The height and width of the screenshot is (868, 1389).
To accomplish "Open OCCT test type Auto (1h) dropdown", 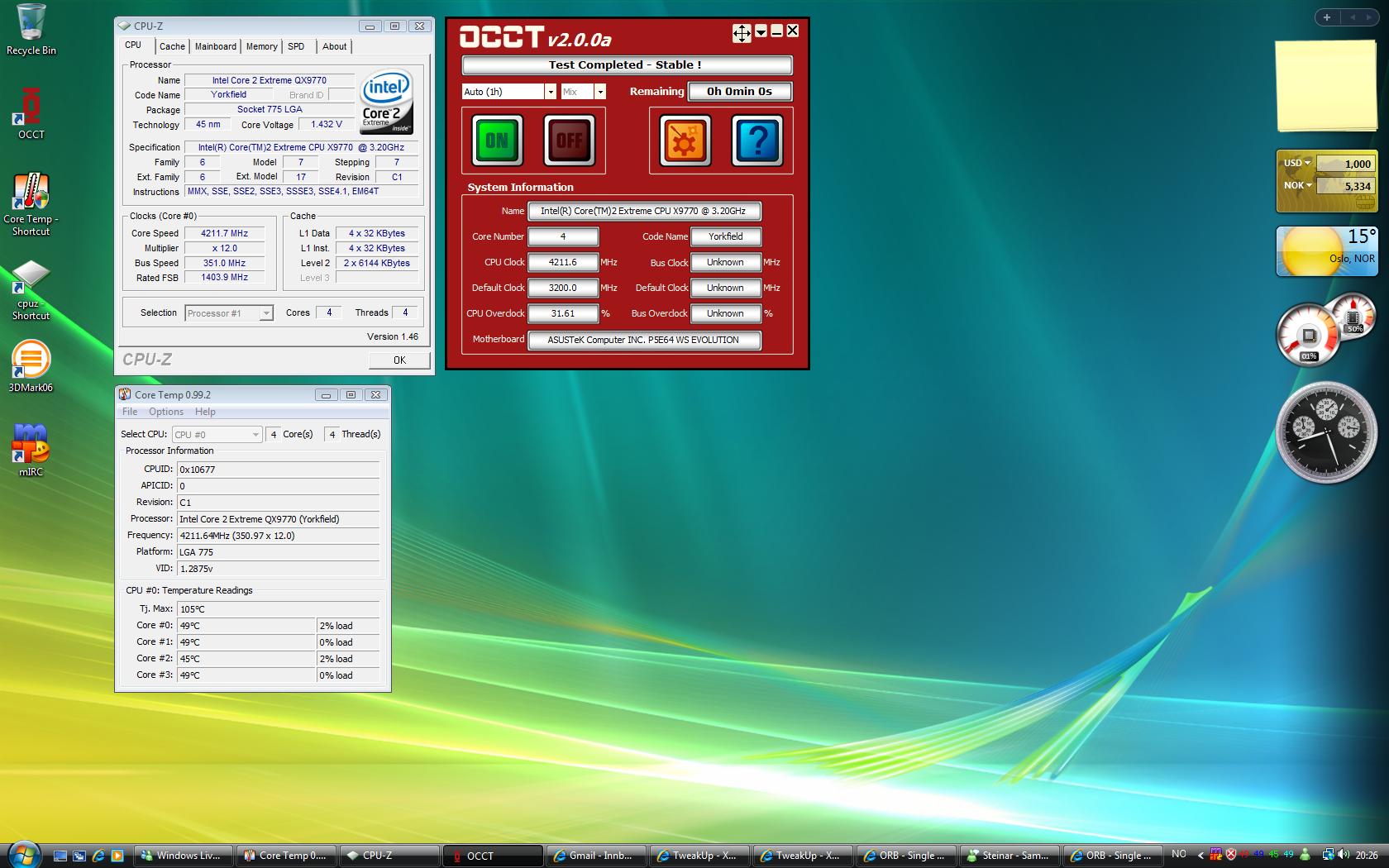I will click(550, 92).
